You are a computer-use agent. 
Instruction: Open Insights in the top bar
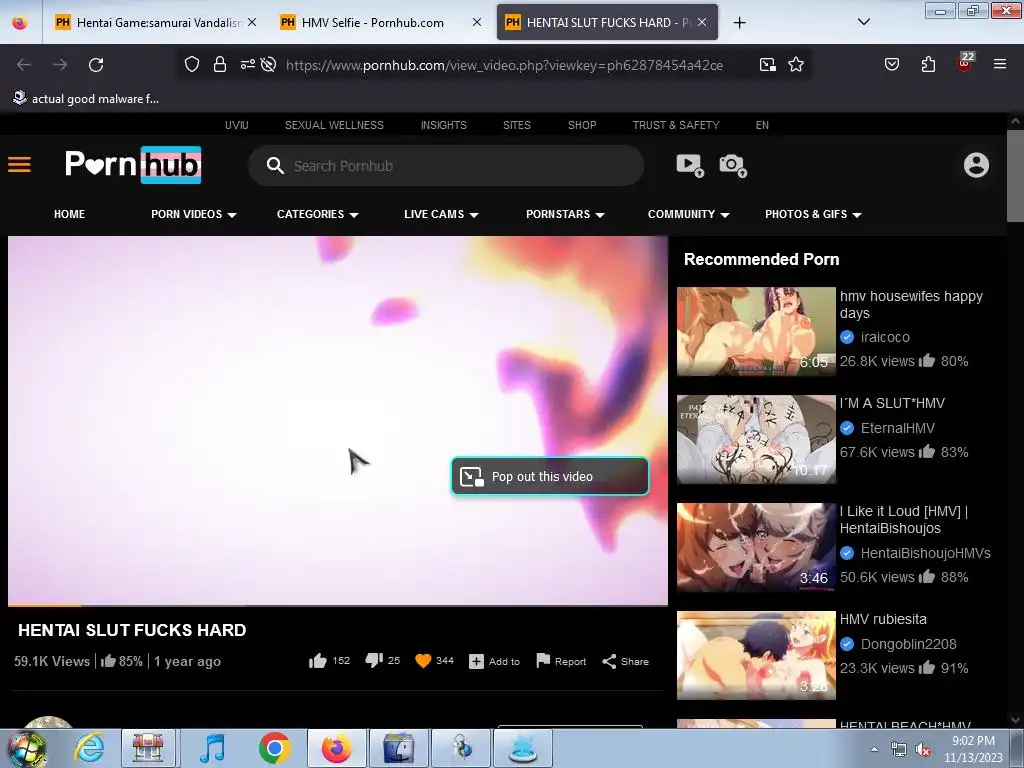click(443, 125)
